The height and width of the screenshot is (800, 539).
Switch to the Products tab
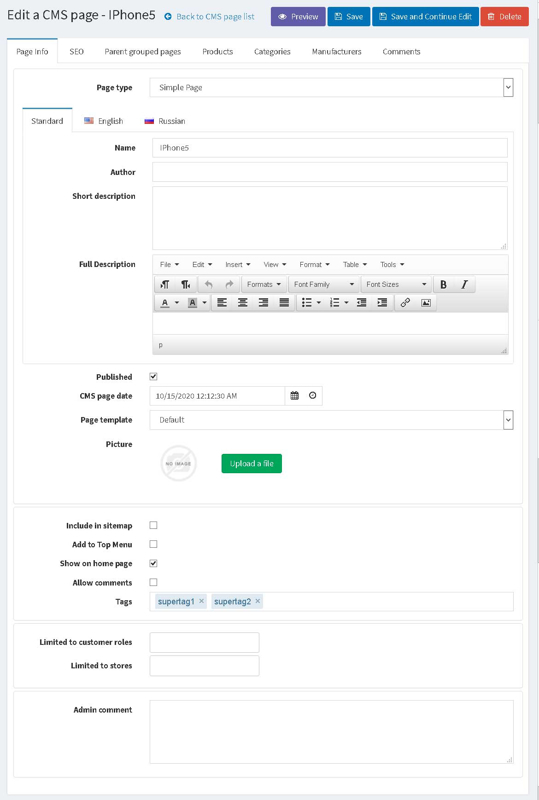pyautogui.click(x=217, y=52)
